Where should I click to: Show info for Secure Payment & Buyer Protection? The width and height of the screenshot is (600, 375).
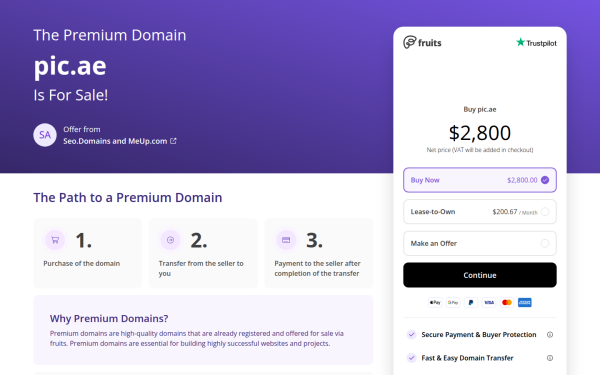pos(550,334)
